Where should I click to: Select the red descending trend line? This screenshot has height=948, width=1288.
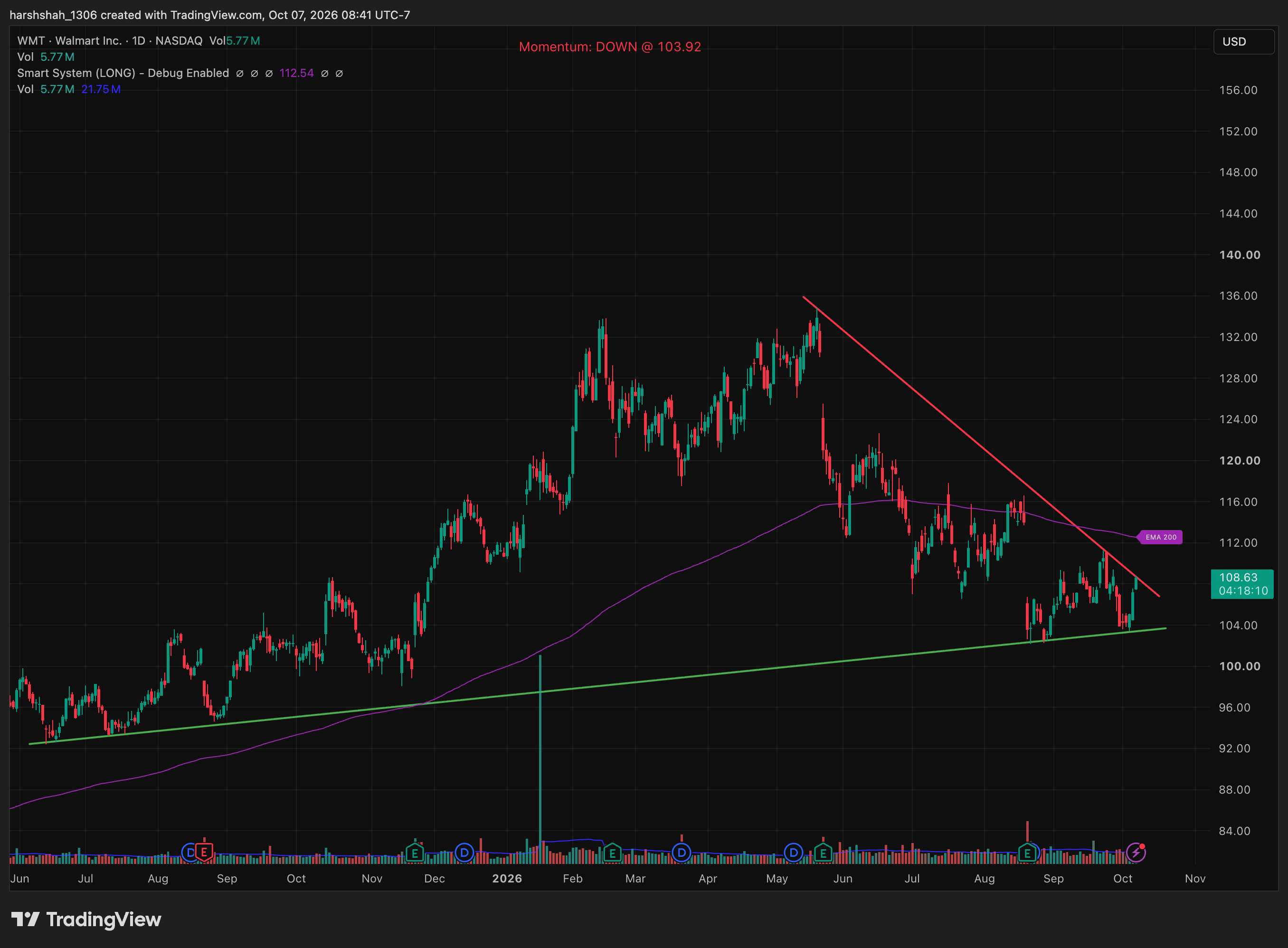tap(981, 446)
